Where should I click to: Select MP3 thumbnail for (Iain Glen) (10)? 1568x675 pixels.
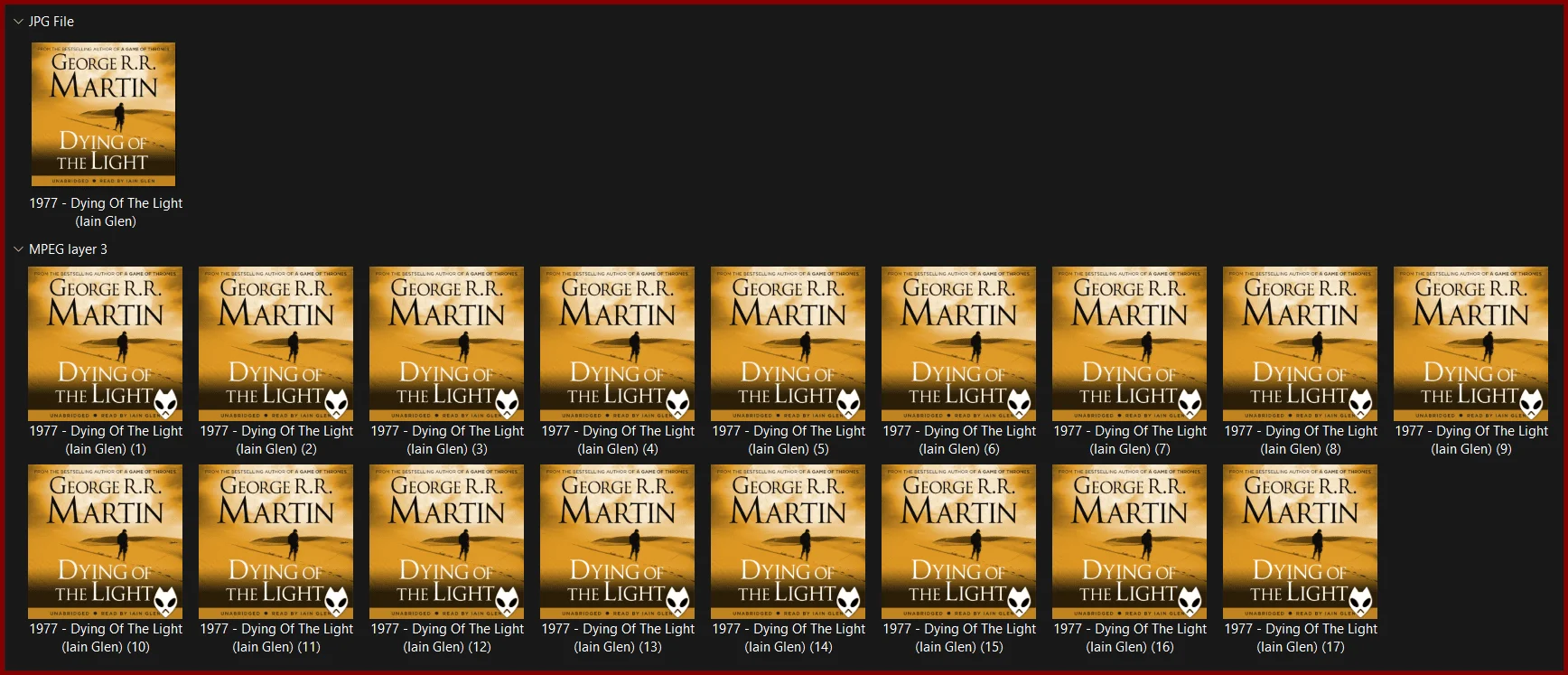click(x=106, y=541)
